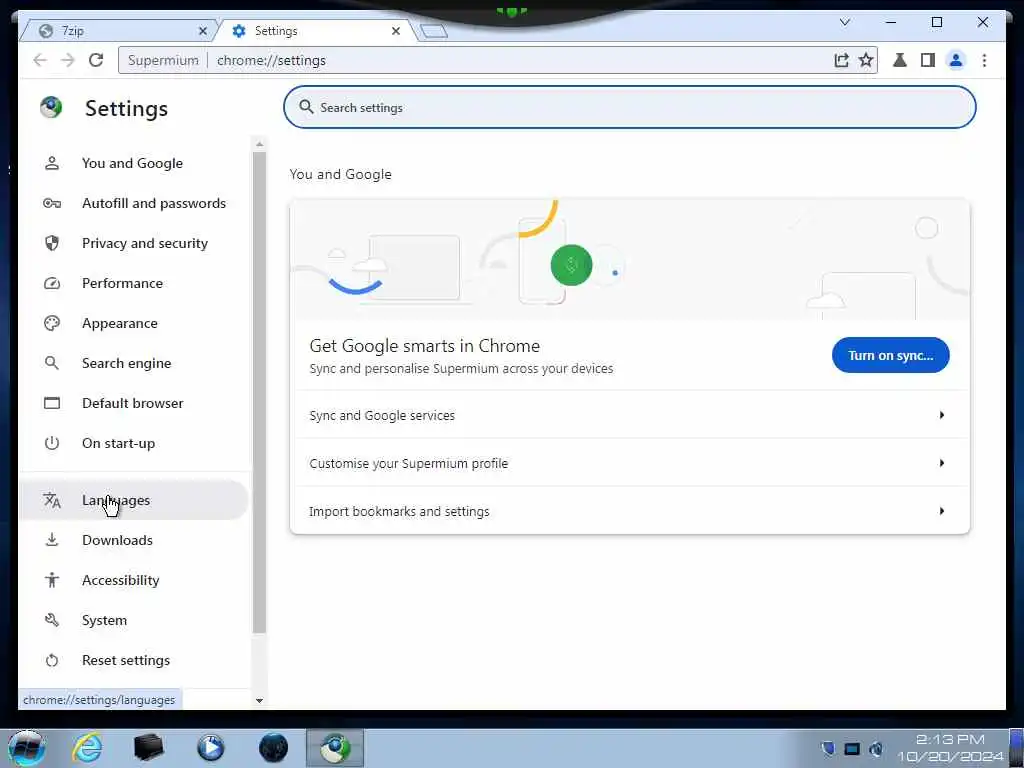Open the profile avatar menu
The image size is (1024, 768).
[x=955, y=60]
